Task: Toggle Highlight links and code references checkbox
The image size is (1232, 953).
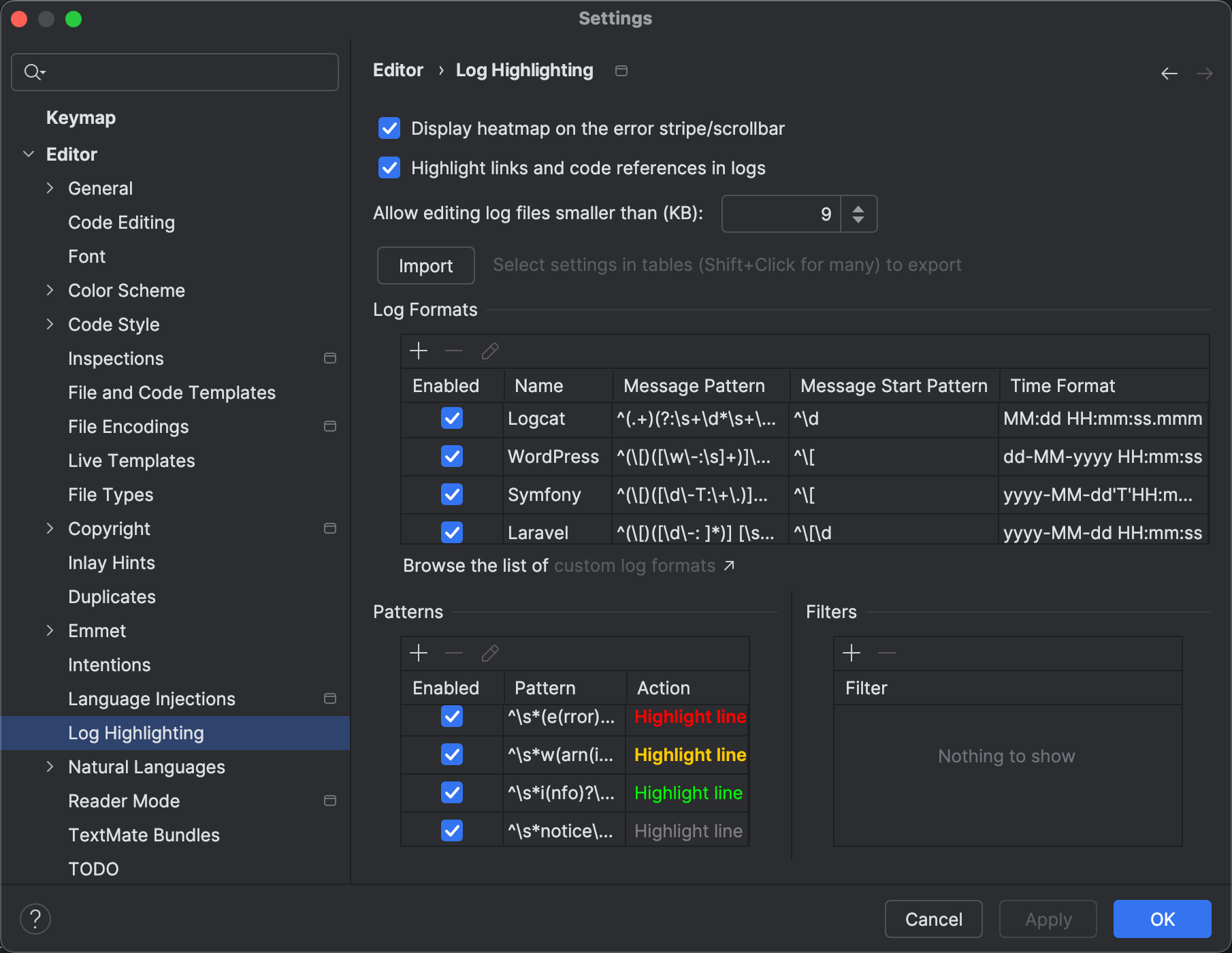Action: [x=389, y=167]
